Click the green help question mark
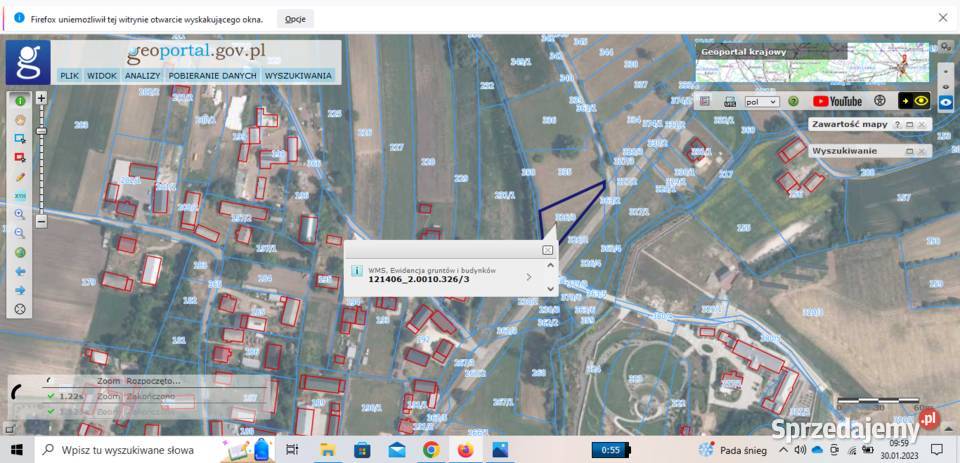Viewport: 960px width, 463px height. 793,101
